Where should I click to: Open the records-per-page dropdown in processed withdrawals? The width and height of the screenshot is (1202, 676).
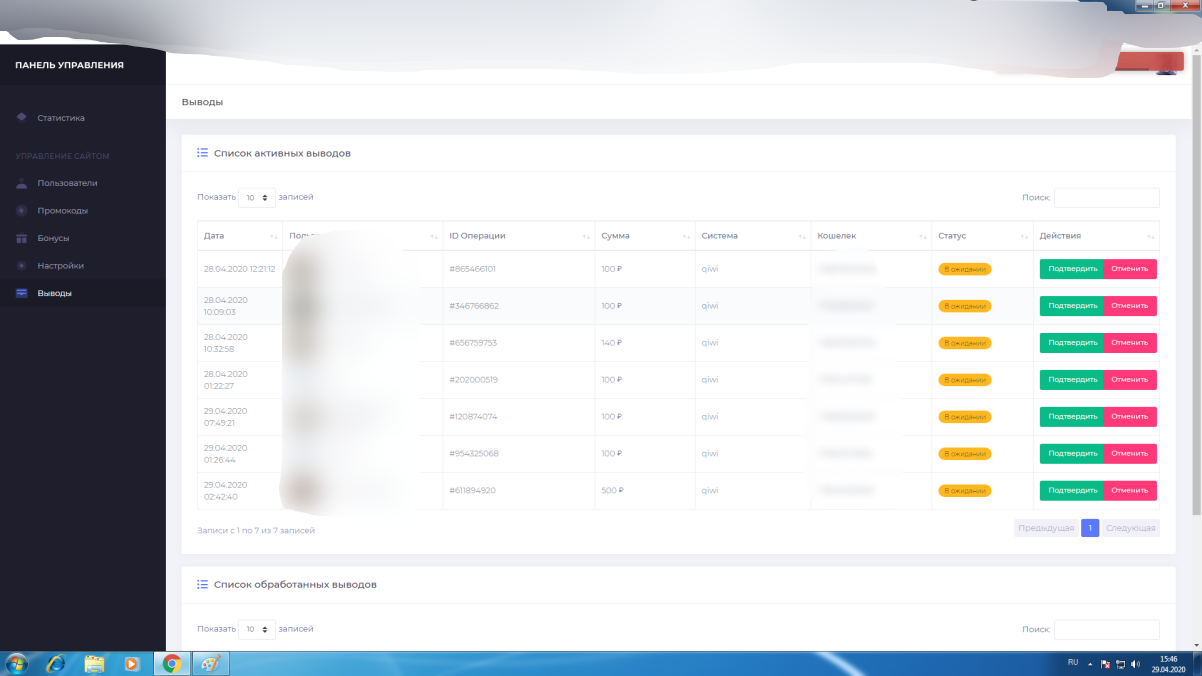pyautogui.click(x=257, y=629)
